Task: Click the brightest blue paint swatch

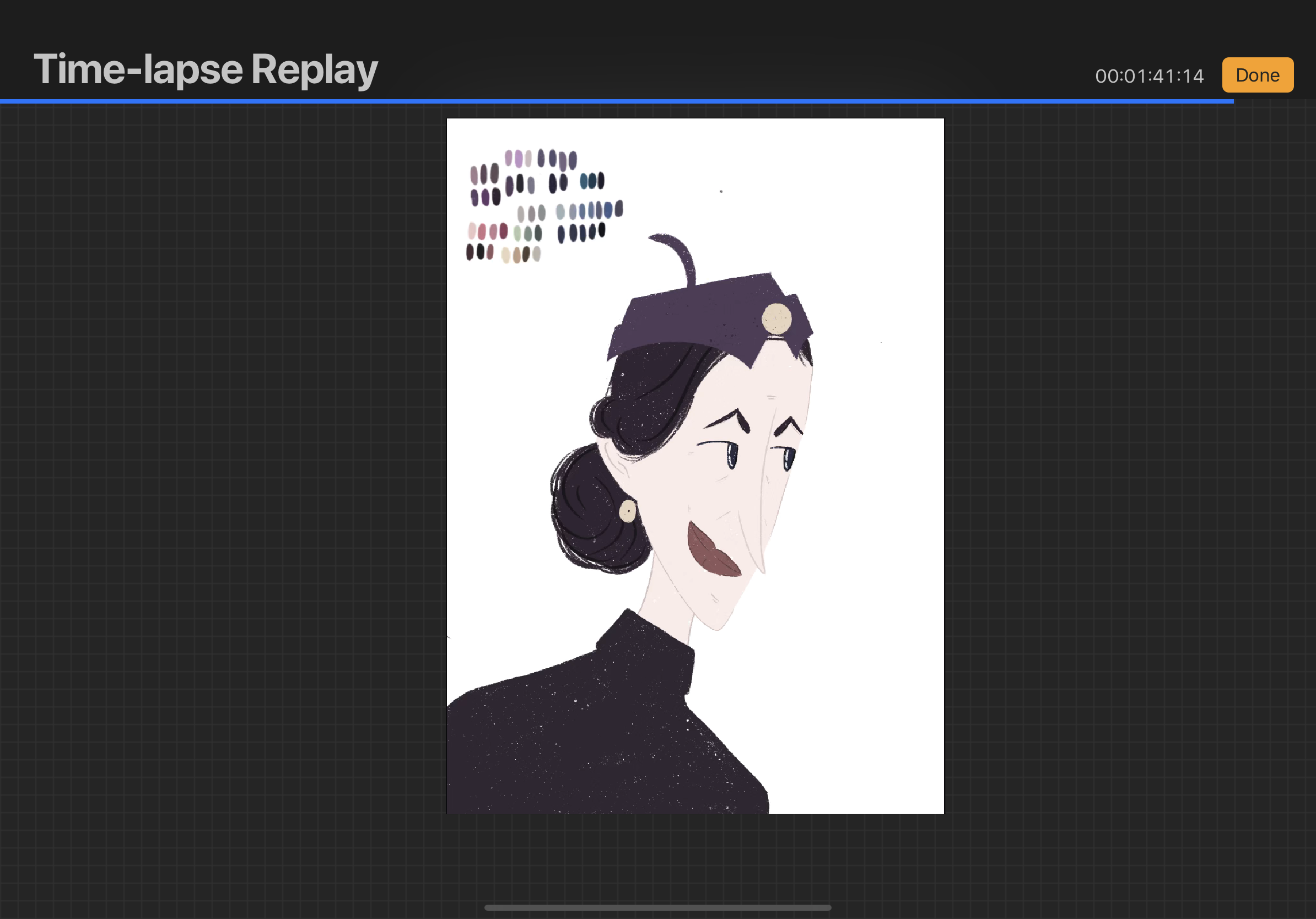Action: pyautogui.click(x=608, y=210)
